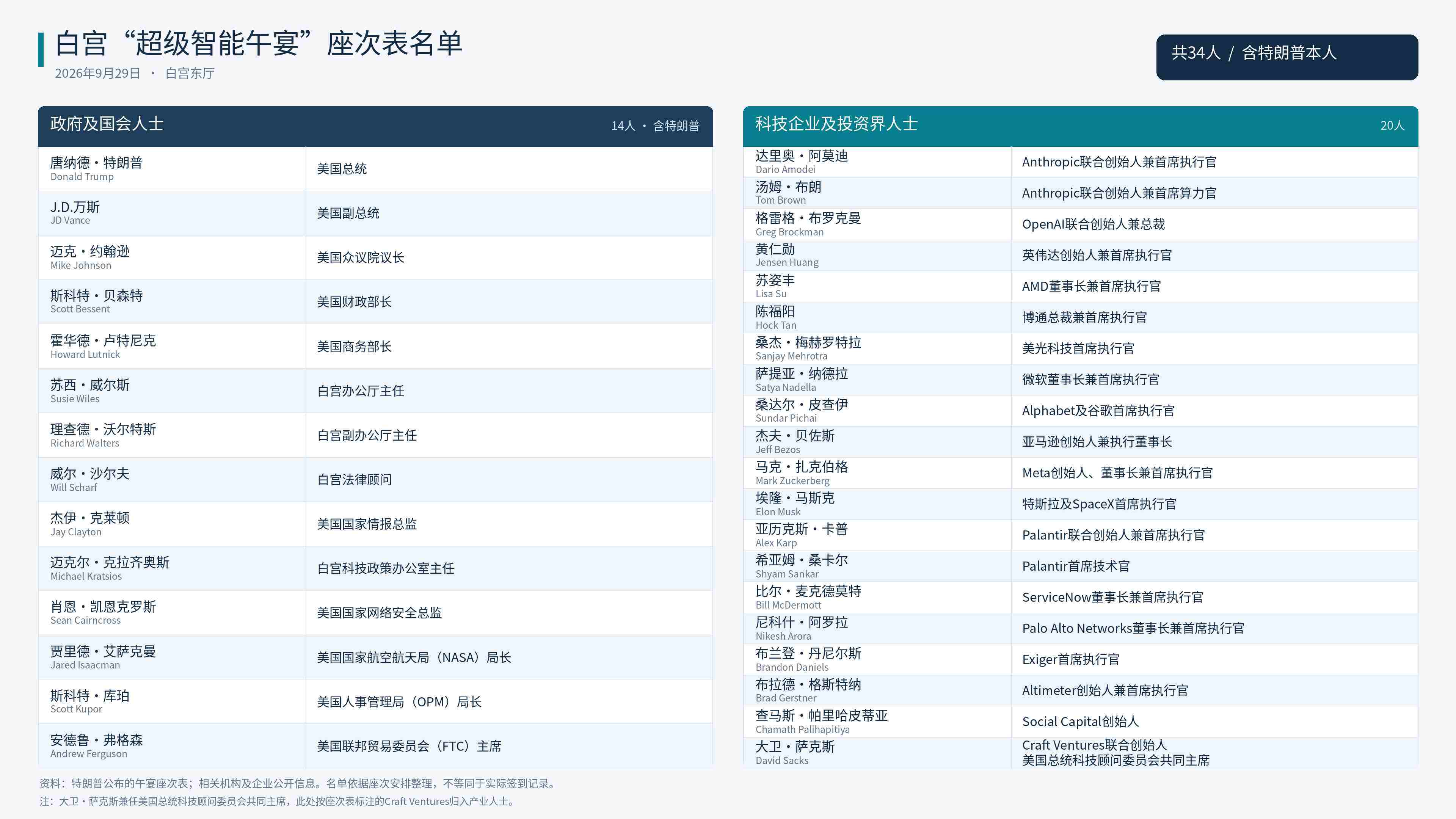
Task: Click the title 白宫科技政策办公室主任
Action: (386, 569)
